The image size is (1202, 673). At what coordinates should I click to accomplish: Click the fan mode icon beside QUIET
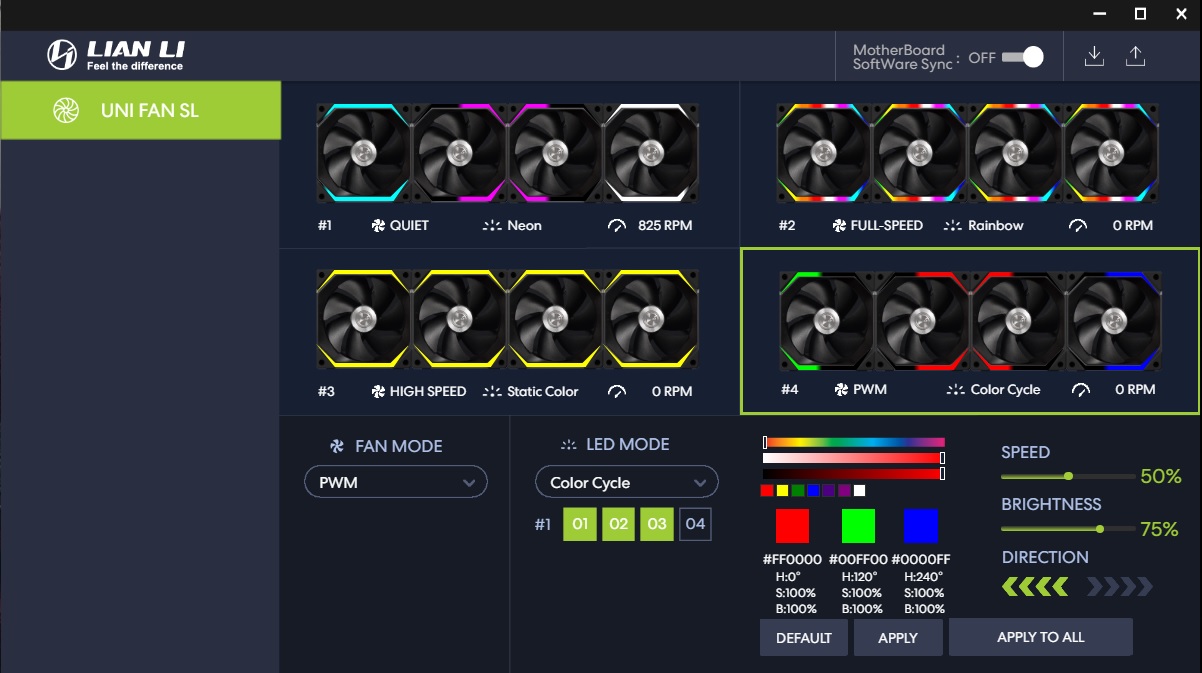pos(378,226)
